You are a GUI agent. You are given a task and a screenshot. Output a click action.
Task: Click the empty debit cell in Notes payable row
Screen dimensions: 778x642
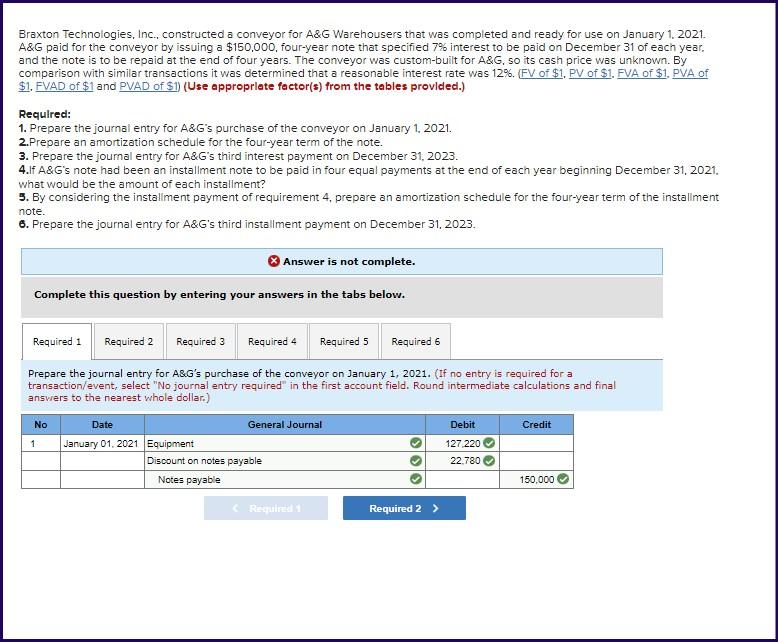462,479
